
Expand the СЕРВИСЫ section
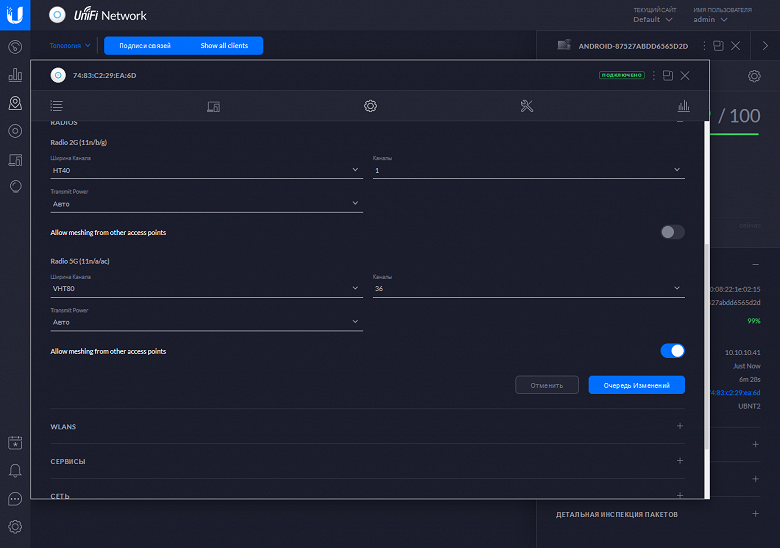[680, 461]
